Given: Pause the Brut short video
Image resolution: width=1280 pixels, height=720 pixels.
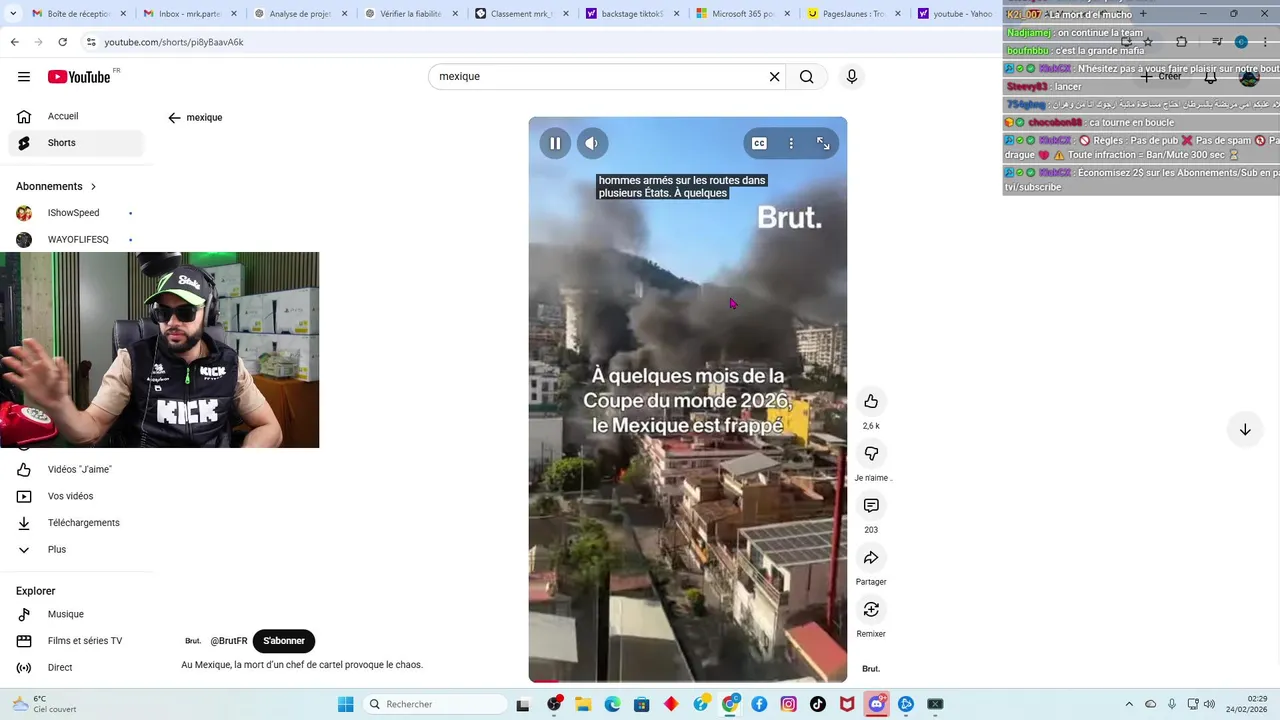Looking at the screenshot, I should pos(555,143).
